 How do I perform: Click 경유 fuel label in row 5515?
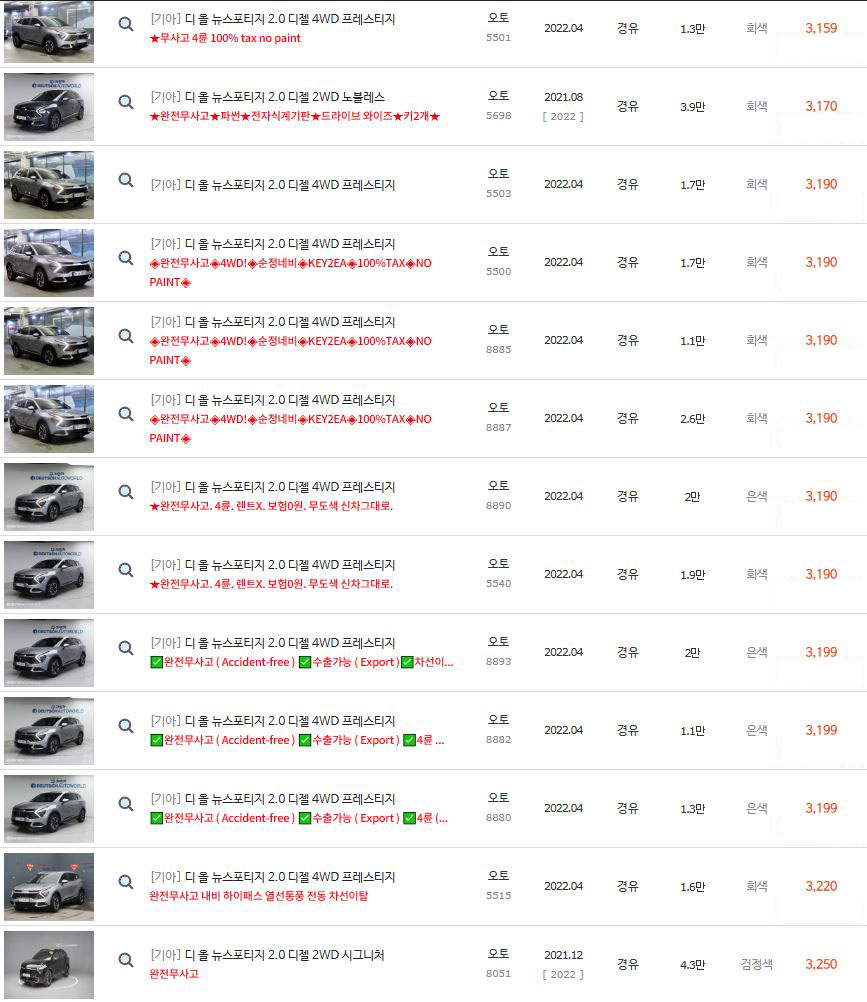click(x=627, y=886)
